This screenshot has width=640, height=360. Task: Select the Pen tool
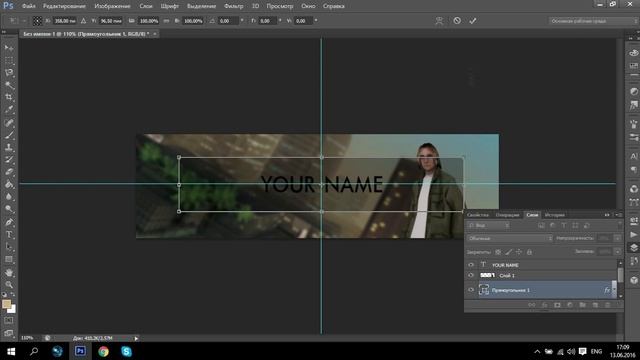(x=9, y=222)
